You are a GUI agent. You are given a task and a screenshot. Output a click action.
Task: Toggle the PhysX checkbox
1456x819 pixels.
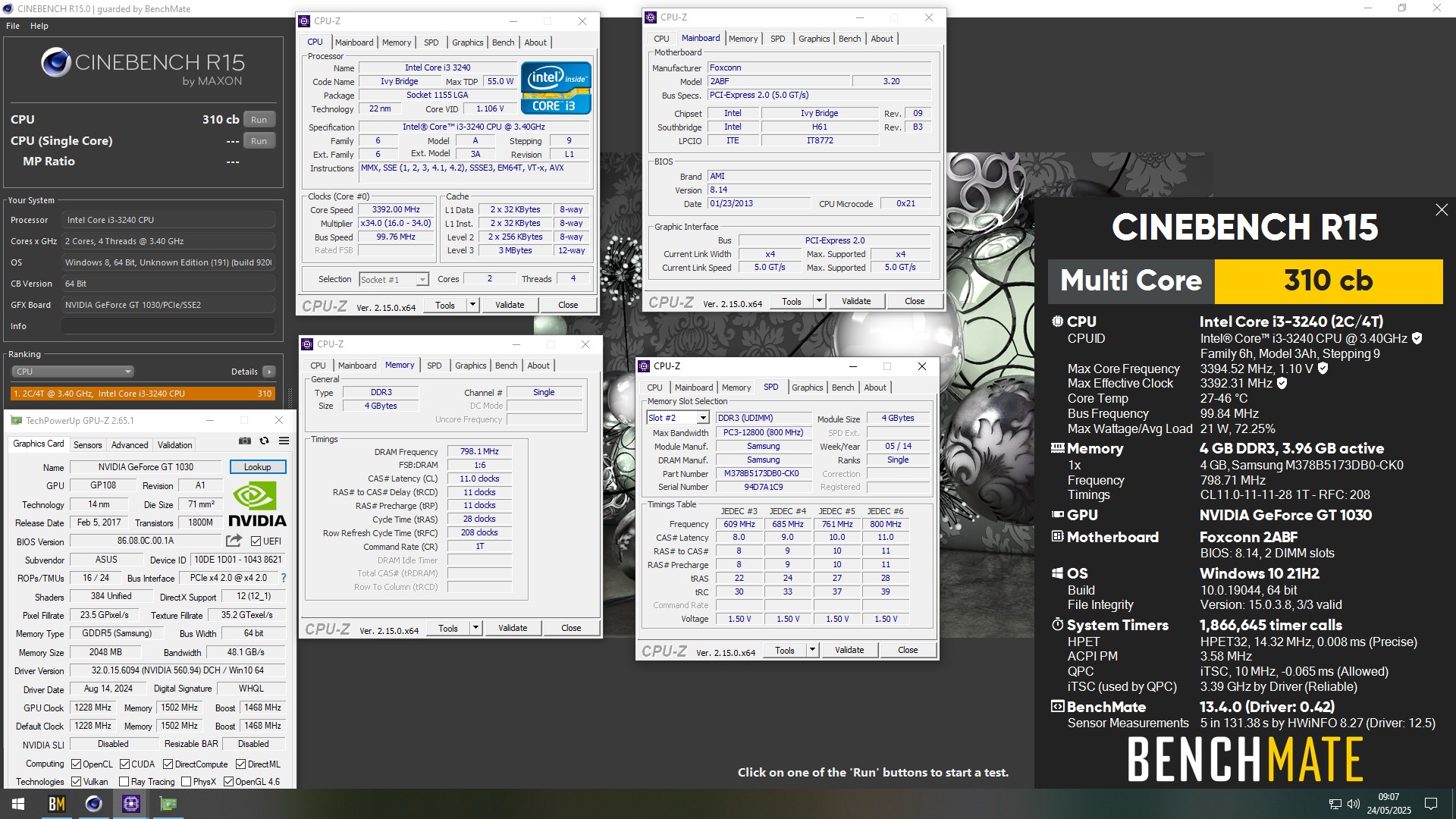(x=186, y=782)
